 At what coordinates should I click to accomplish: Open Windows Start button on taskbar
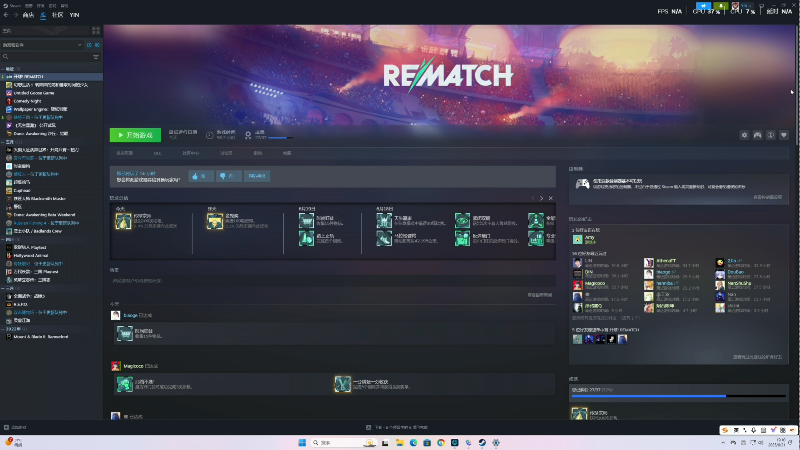(302, 442)
